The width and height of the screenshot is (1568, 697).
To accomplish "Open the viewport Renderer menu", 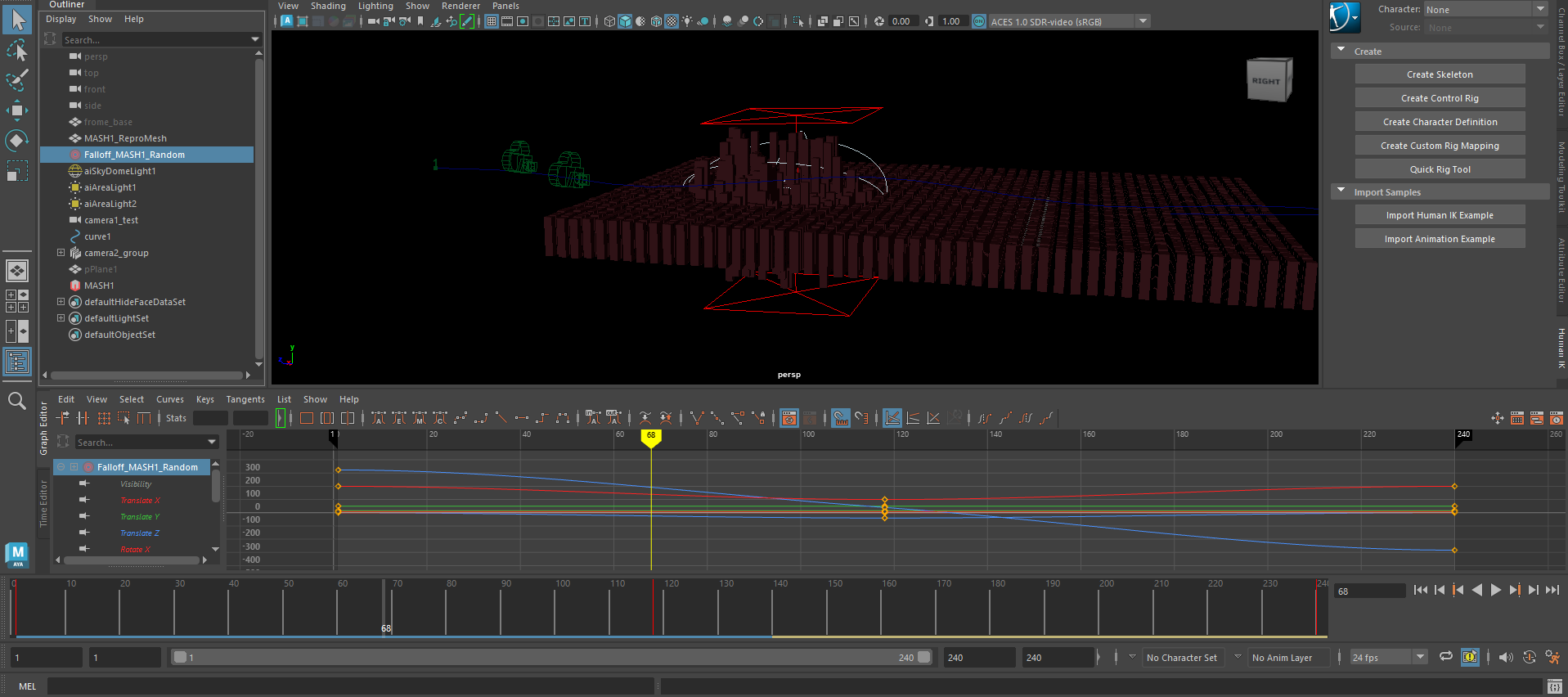I will (461, 6).
